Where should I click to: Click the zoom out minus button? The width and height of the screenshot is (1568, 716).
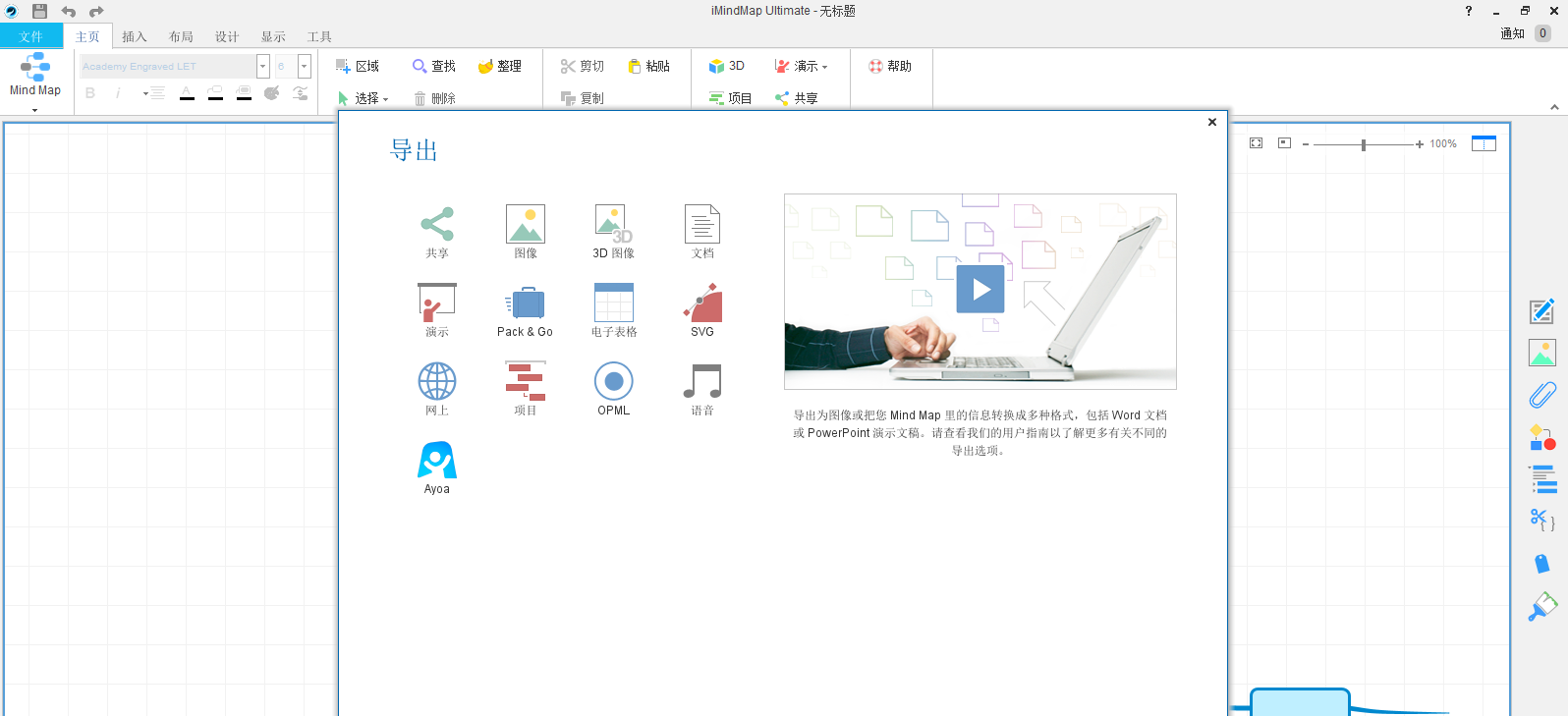1306,144
